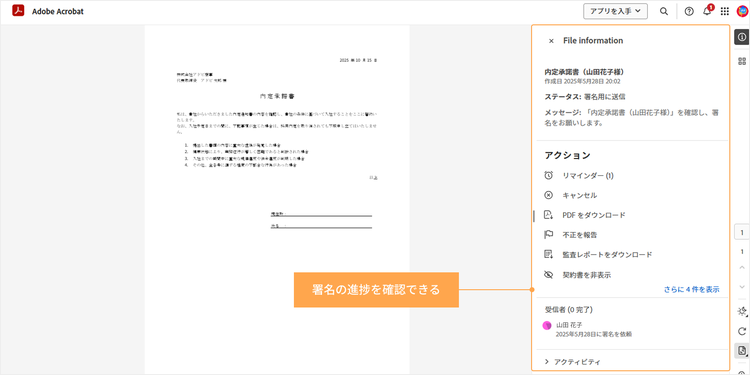Select 不正を報告 action
The image size is (750, 375).
(x=580, y=235)
